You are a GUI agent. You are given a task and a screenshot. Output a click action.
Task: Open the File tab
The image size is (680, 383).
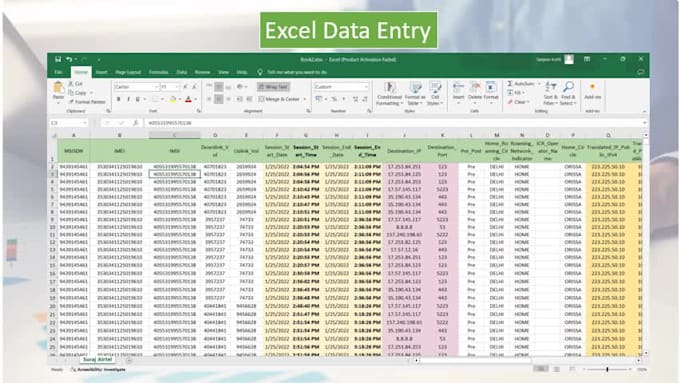click(59, 72)
